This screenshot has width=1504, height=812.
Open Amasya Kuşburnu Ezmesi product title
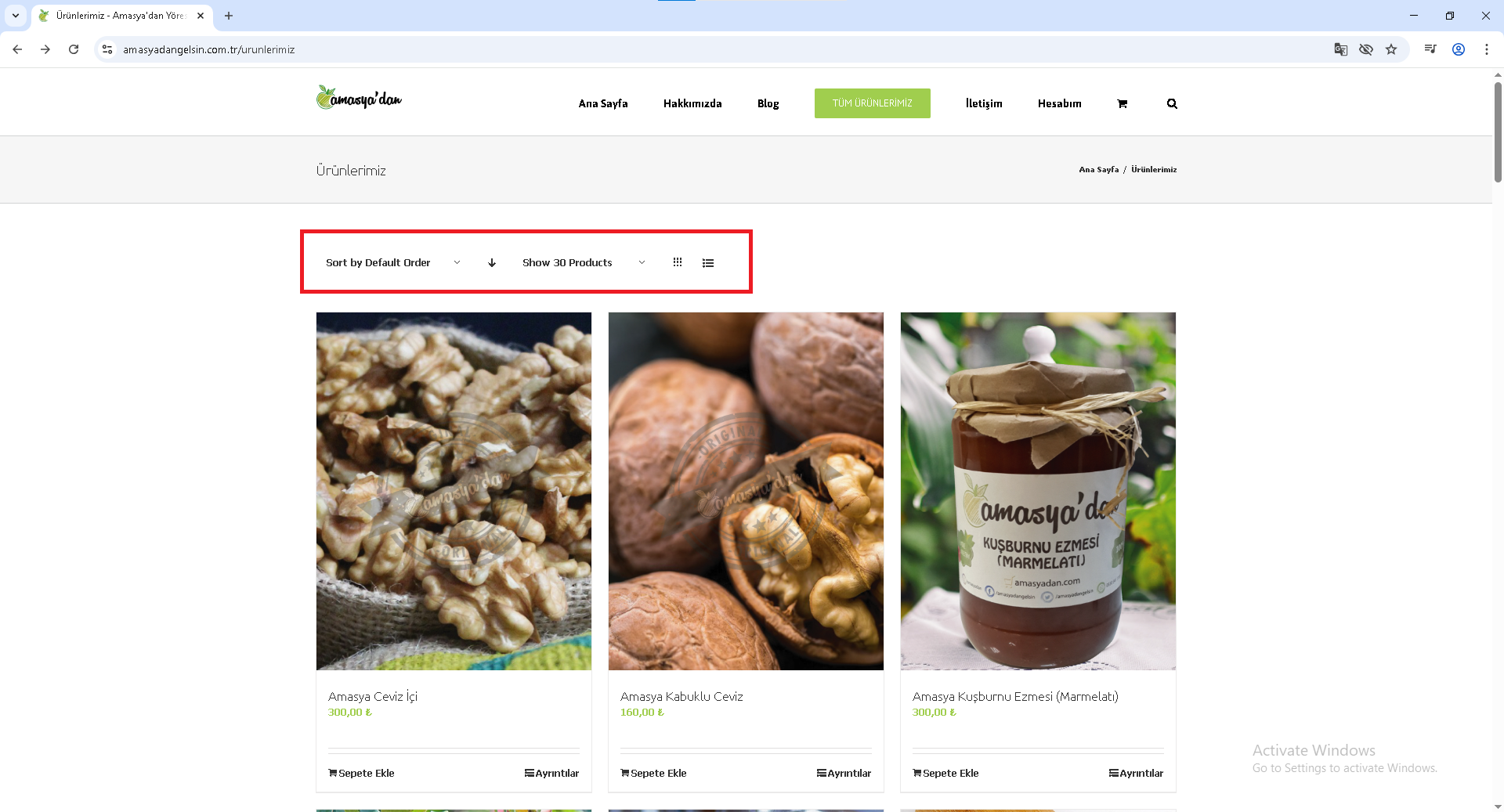(1015, 697)
